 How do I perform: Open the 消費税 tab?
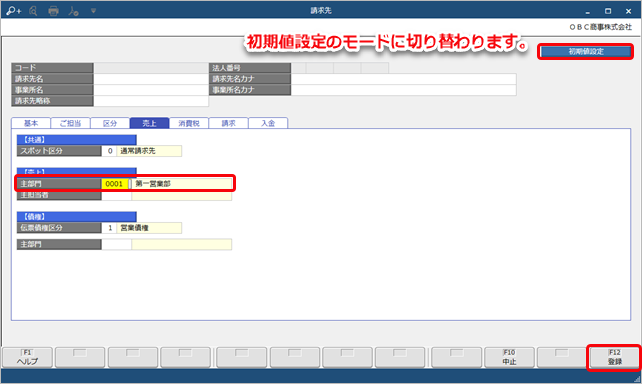(x=189, y=123)
